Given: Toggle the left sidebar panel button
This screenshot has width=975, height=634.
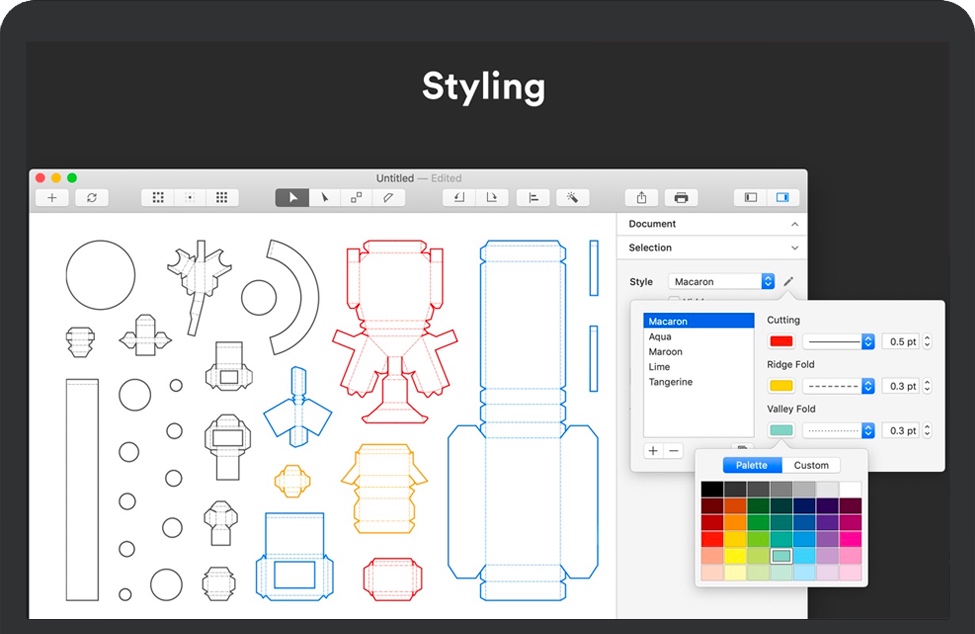Looking at the screenshot, I should 751,198.
